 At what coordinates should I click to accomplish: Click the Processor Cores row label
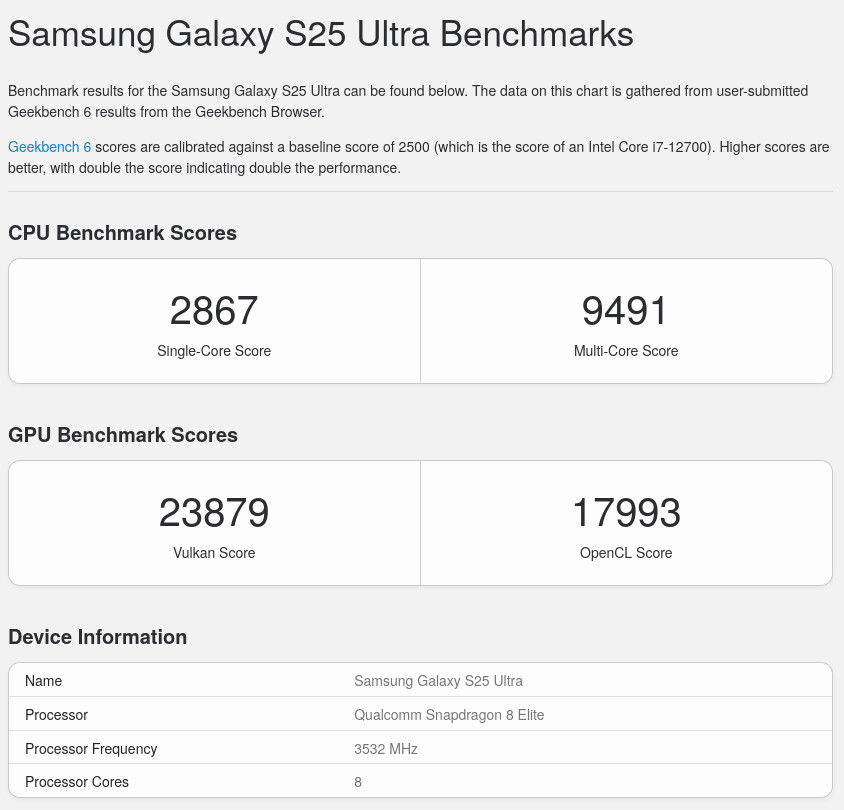pos(77,782)
